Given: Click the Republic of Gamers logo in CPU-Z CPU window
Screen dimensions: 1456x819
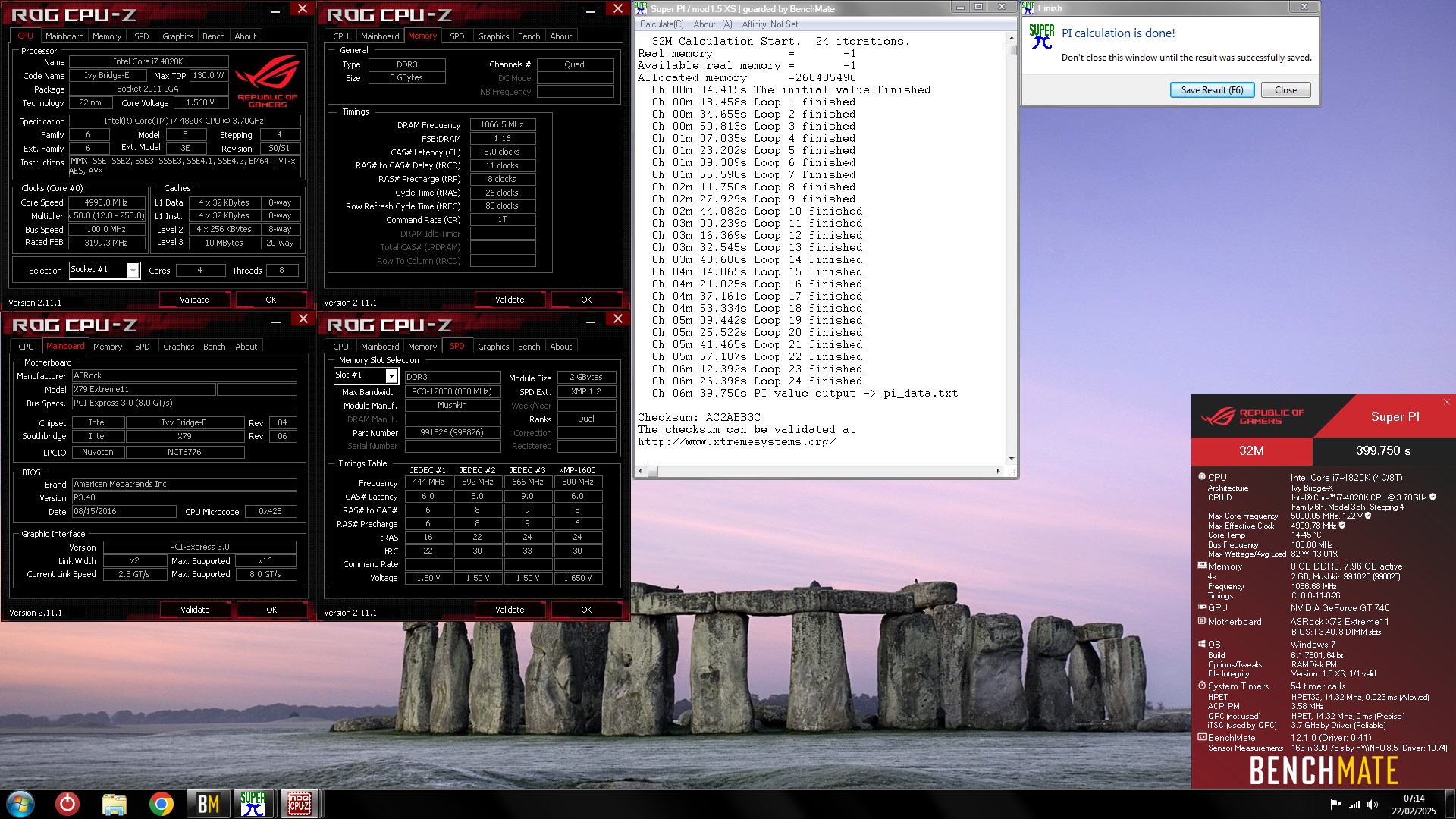Looking at the screenshot, I should [268, 80].
